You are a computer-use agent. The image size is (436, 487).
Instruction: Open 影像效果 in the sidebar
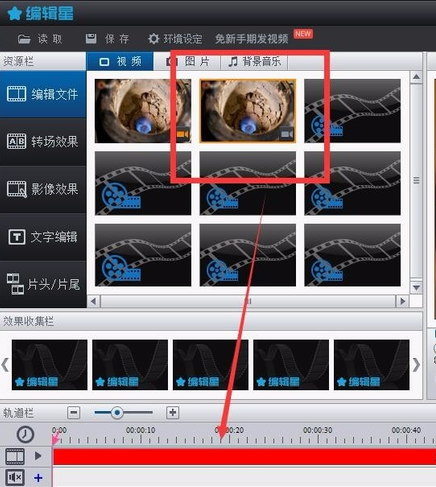point(43,189)
